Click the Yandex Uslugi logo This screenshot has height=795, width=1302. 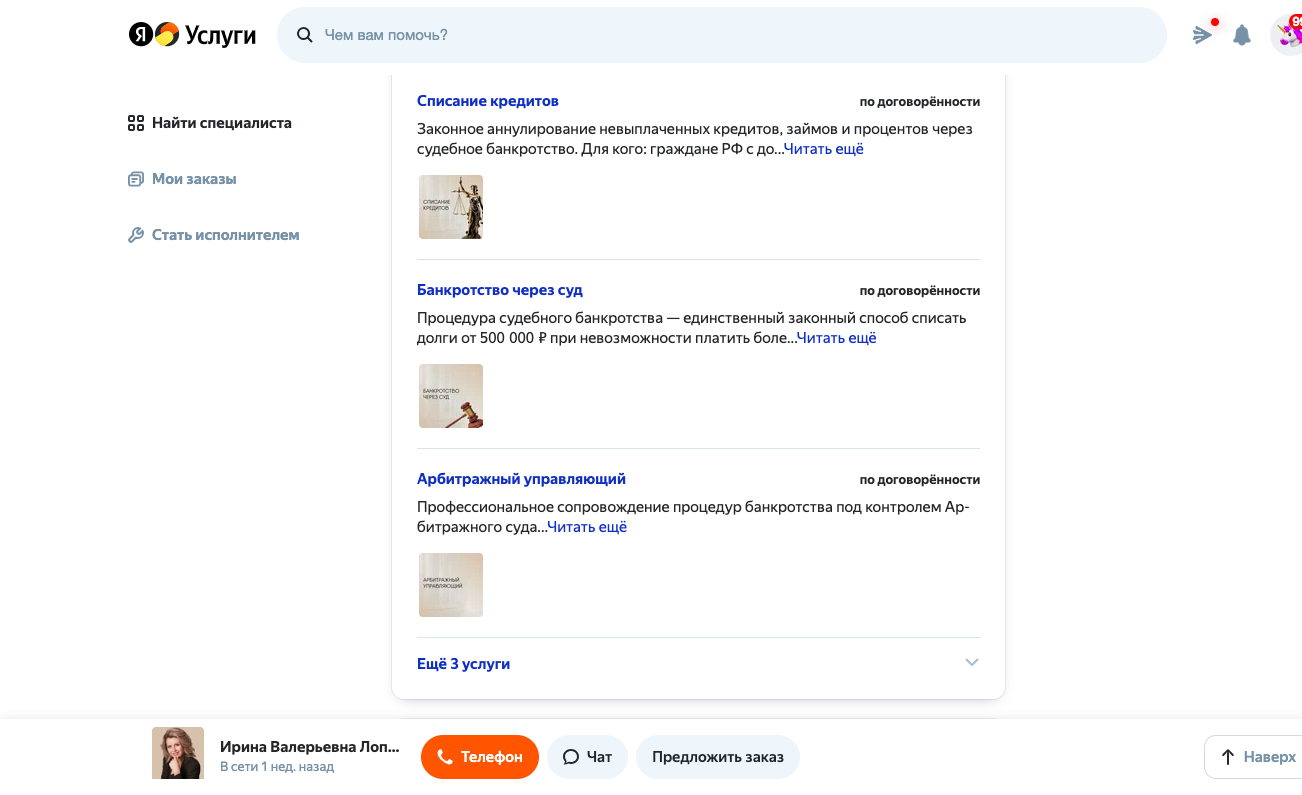(x=192, y=35)
